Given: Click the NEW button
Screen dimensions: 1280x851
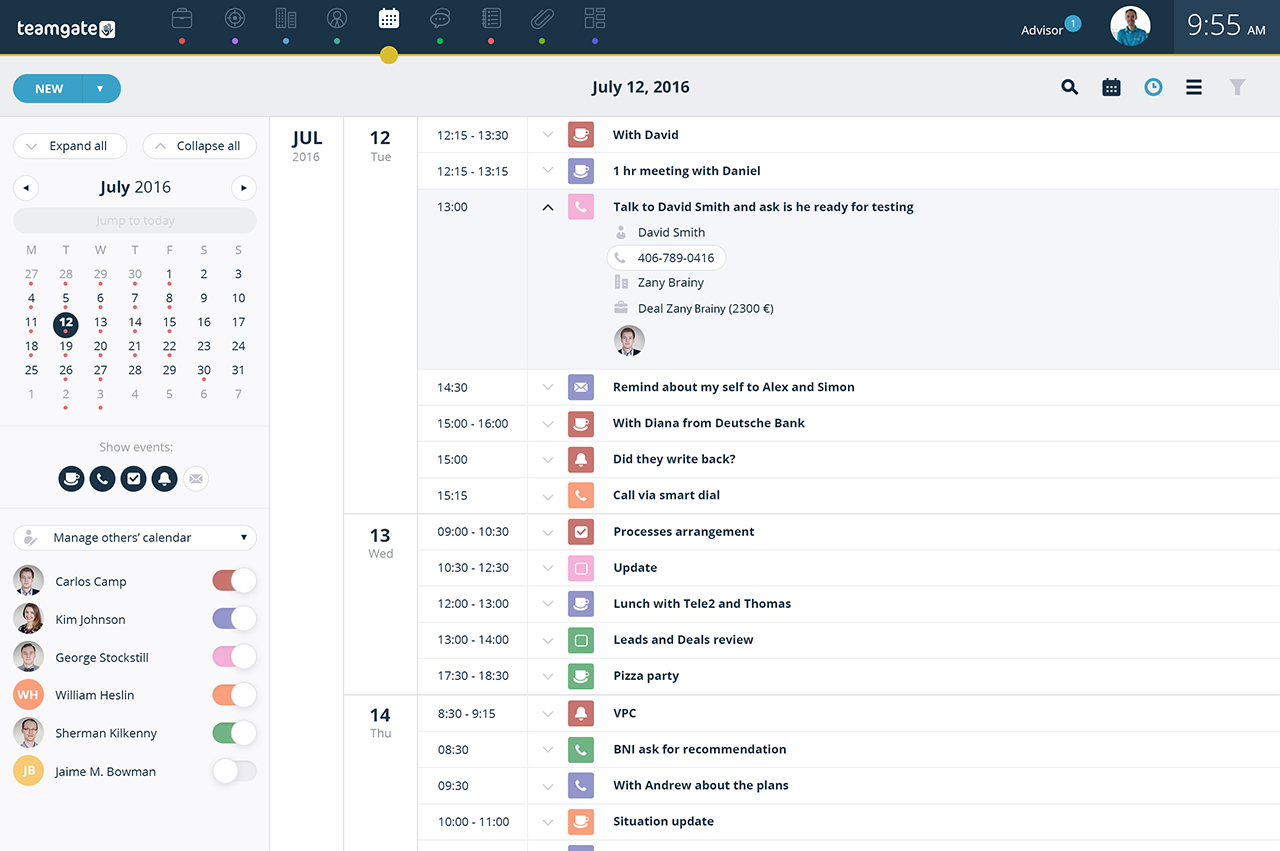Looking at the screenshot, I should tap(49, 89).
